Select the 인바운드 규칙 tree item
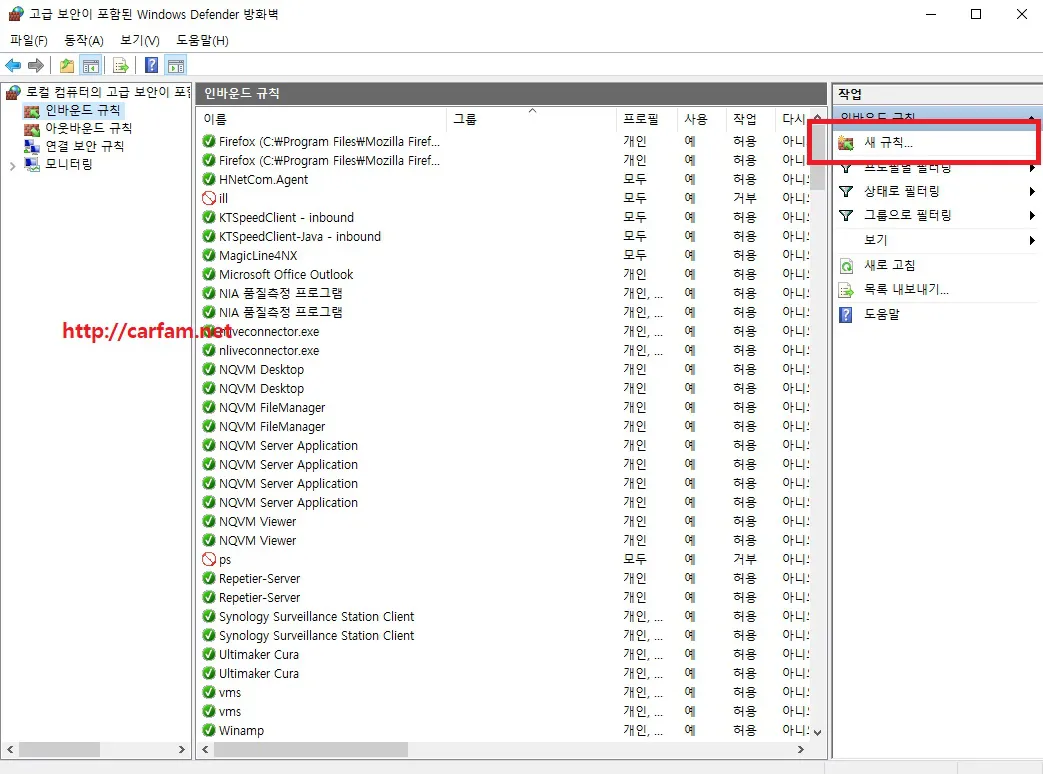The height and width of the screenshot is (774, 1043). click(x=82, y=110)
